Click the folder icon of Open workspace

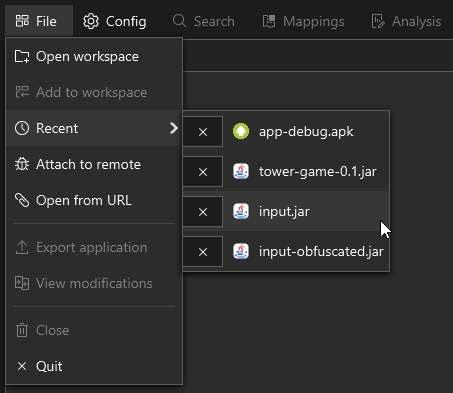point(22,57)
